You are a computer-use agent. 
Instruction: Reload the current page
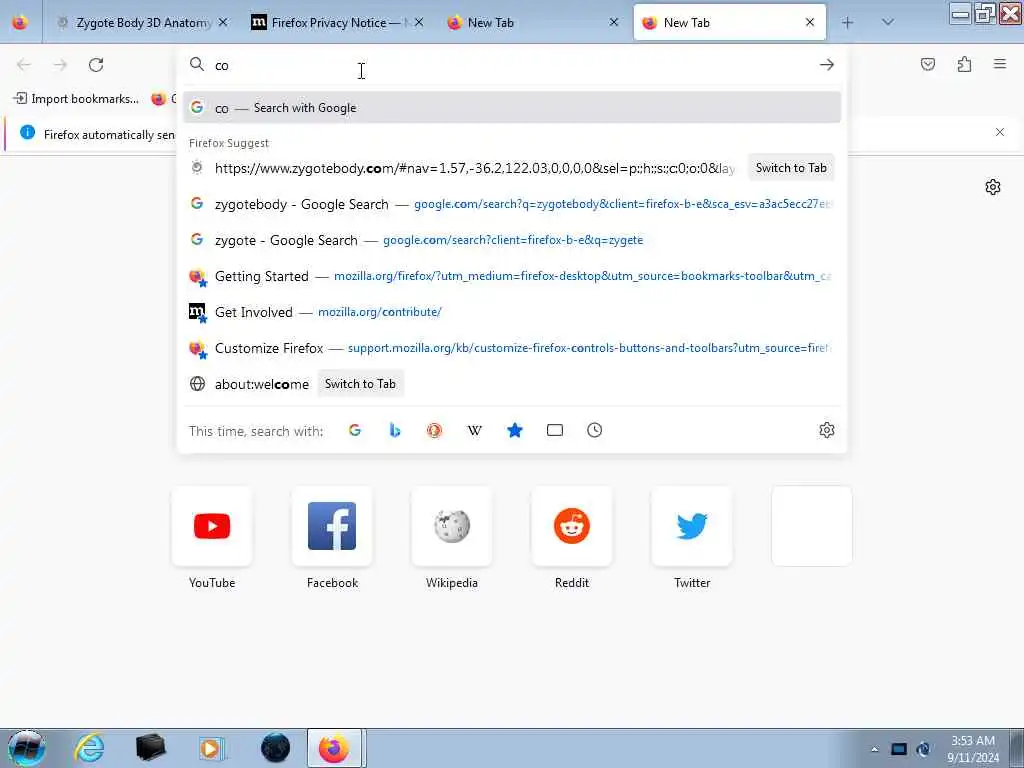96,65
